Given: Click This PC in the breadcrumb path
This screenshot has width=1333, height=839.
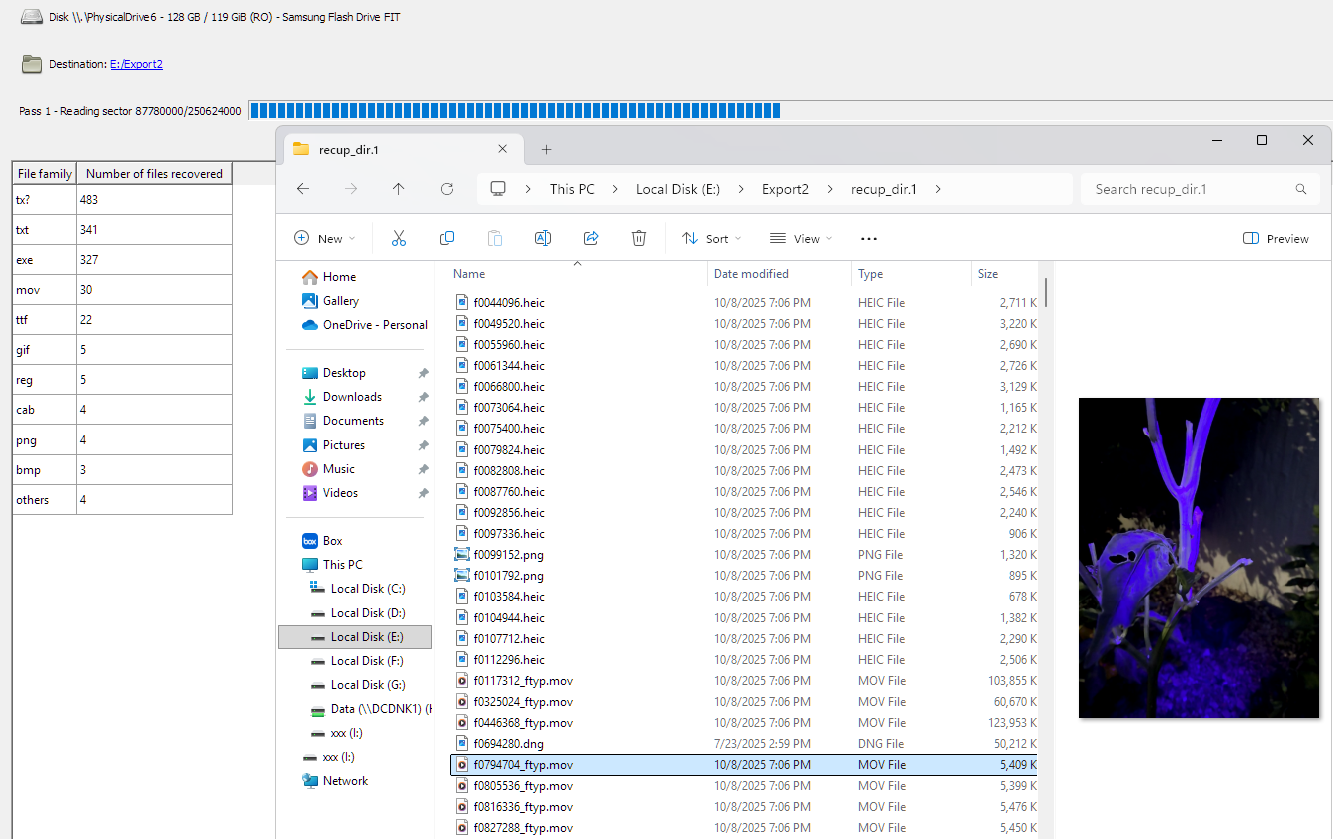Looking at the screenshot, I should (x=572, y=189).
